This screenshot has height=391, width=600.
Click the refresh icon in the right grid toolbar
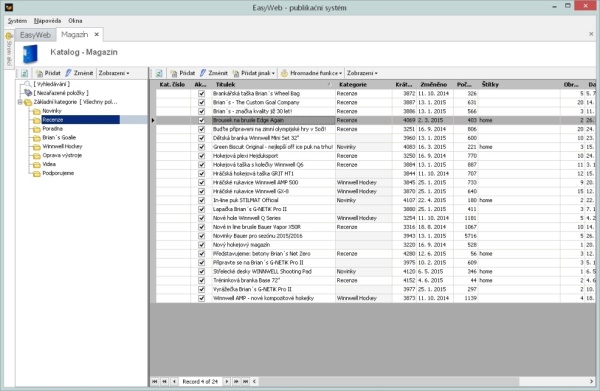(159, 73)
